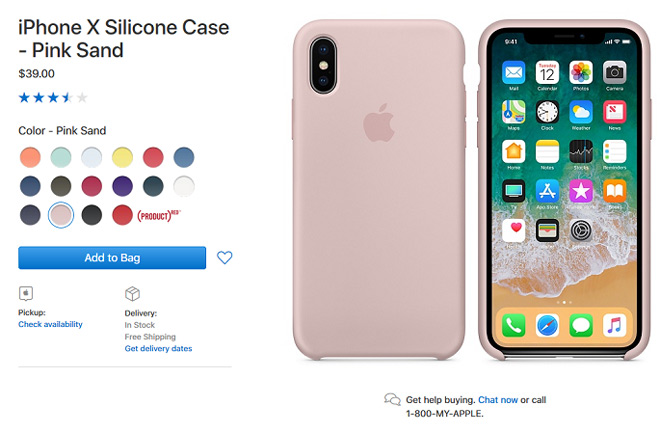Click the Apple Store pickup icon

point(26,293)
